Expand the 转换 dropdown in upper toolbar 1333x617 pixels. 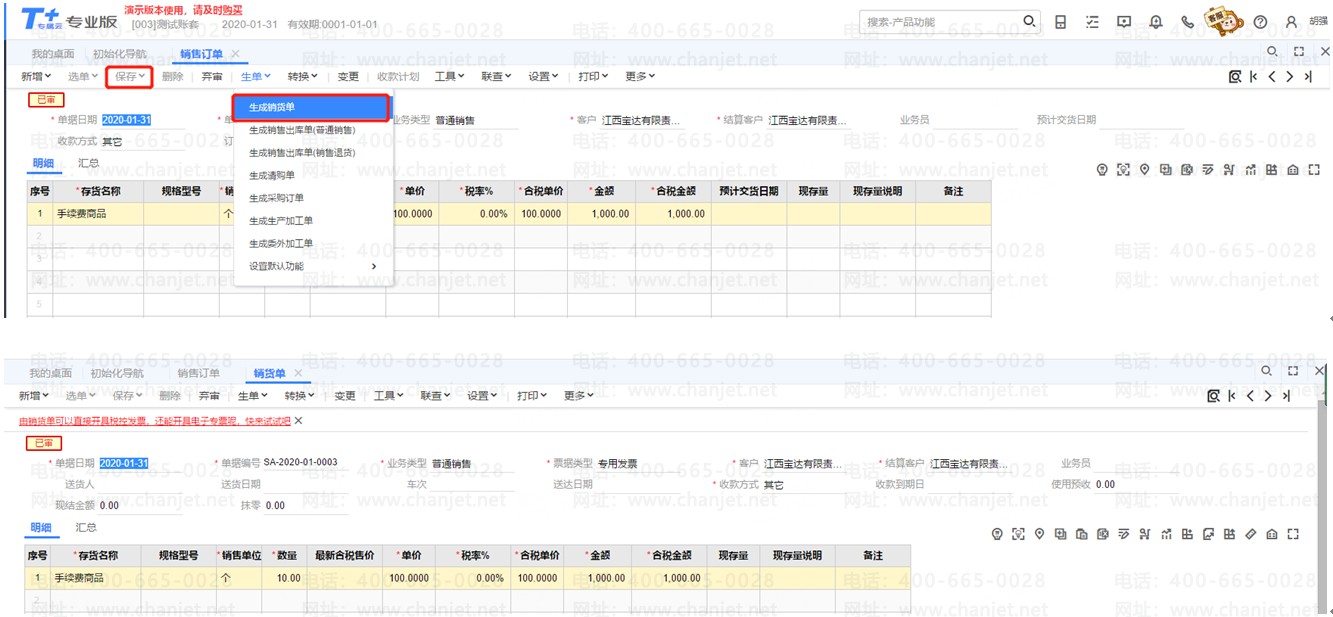302,76
